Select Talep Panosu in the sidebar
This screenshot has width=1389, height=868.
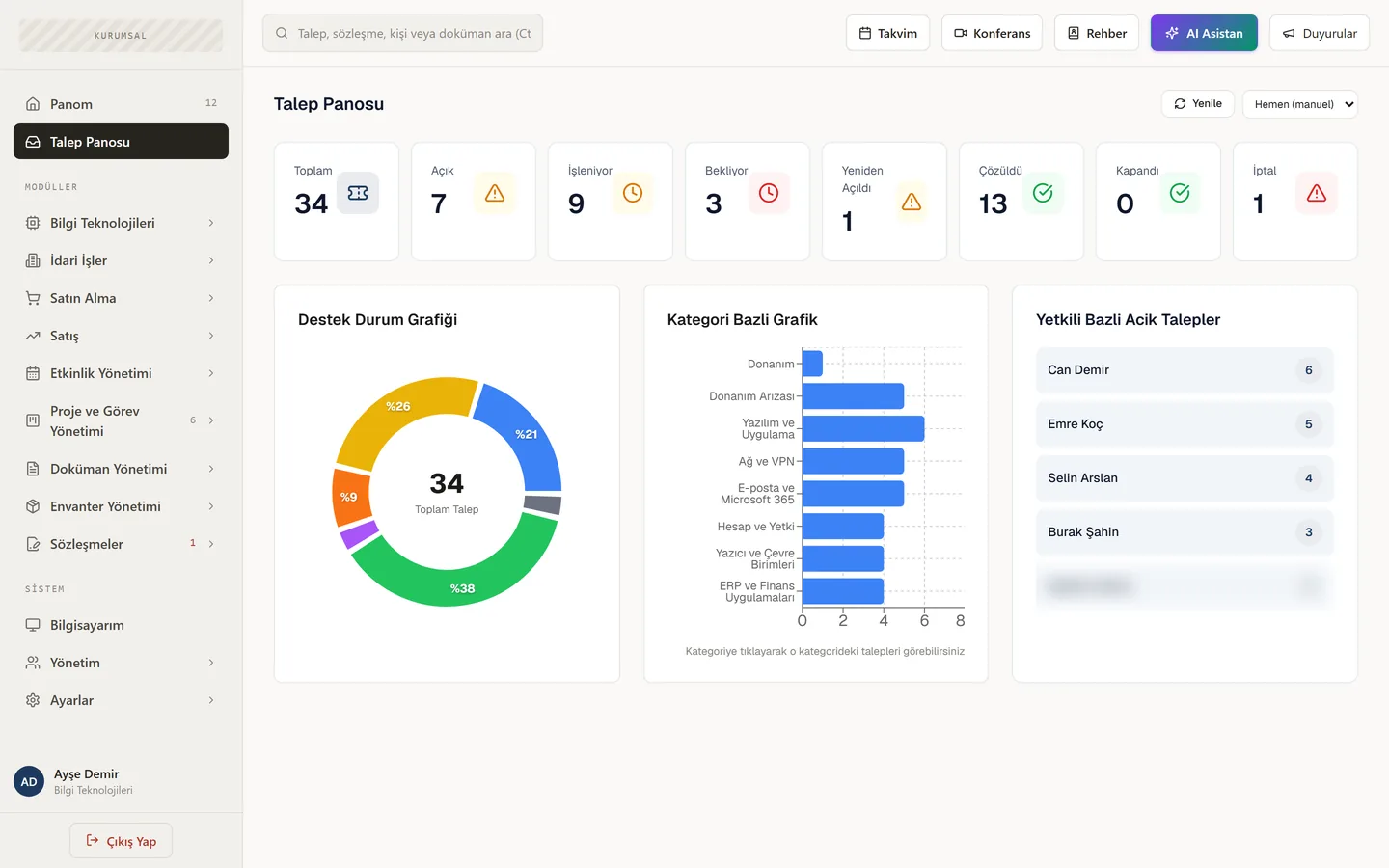[x=121, y=142]
